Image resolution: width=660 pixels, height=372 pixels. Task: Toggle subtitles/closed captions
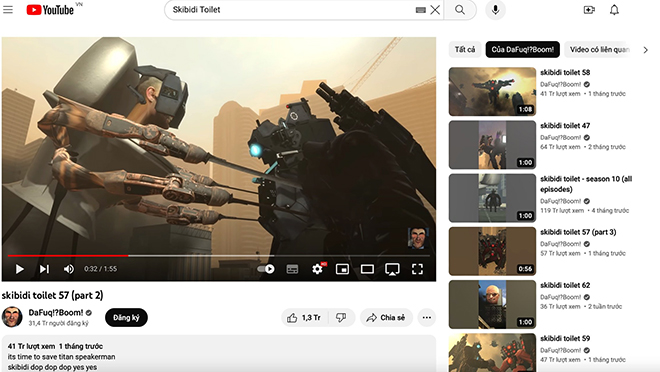(x=292, y=269)
